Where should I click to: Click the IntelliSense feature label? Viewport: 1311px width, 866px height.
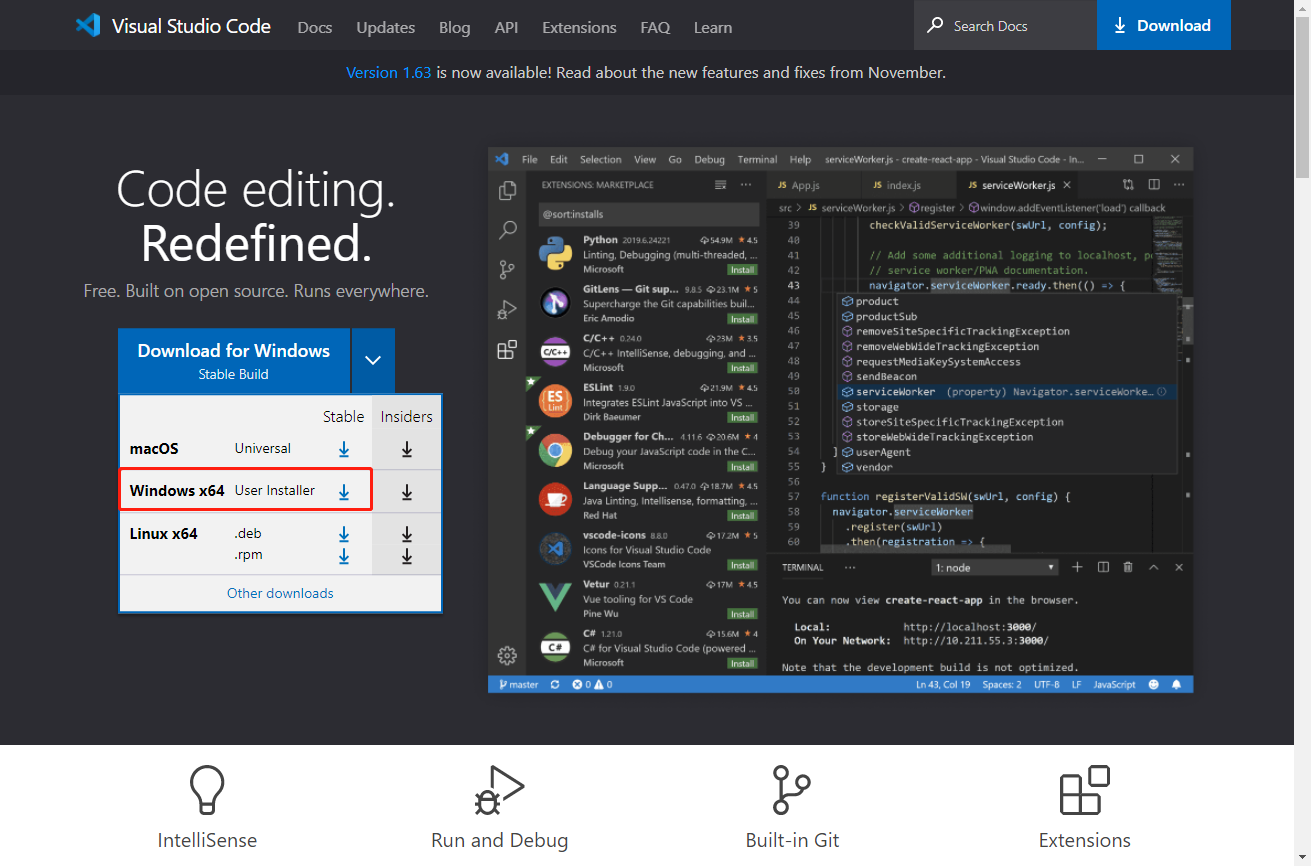click(207, 840)
